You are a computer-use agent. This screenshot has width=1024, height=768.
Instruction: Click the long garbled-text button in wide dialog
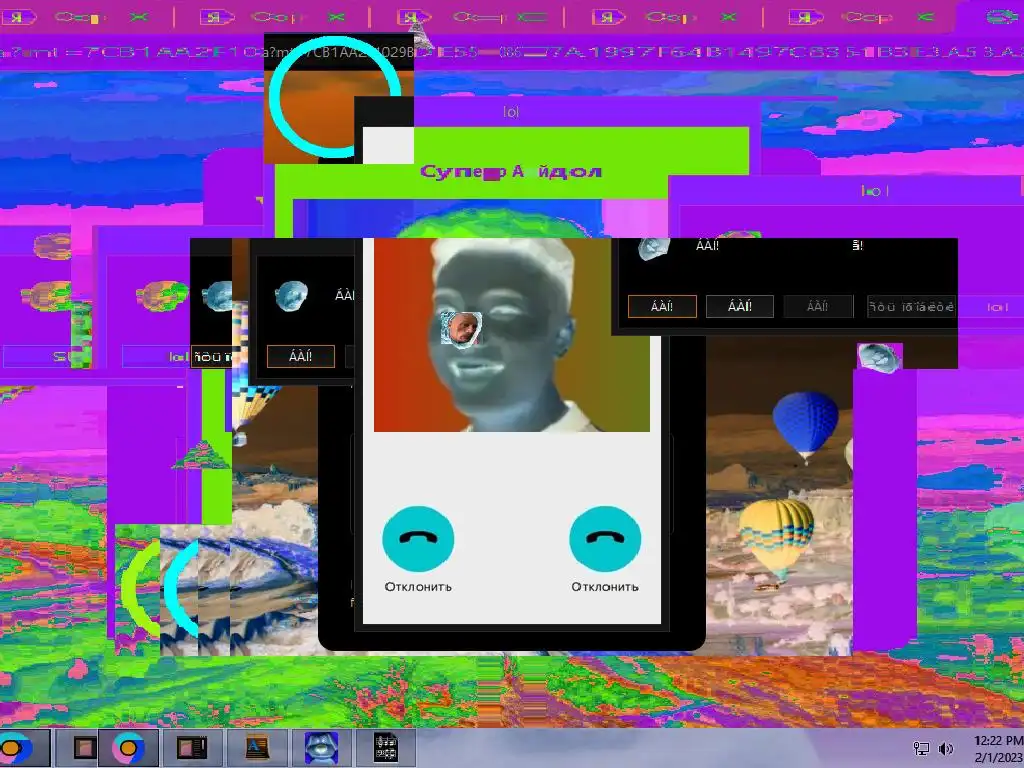click(912, 306)
